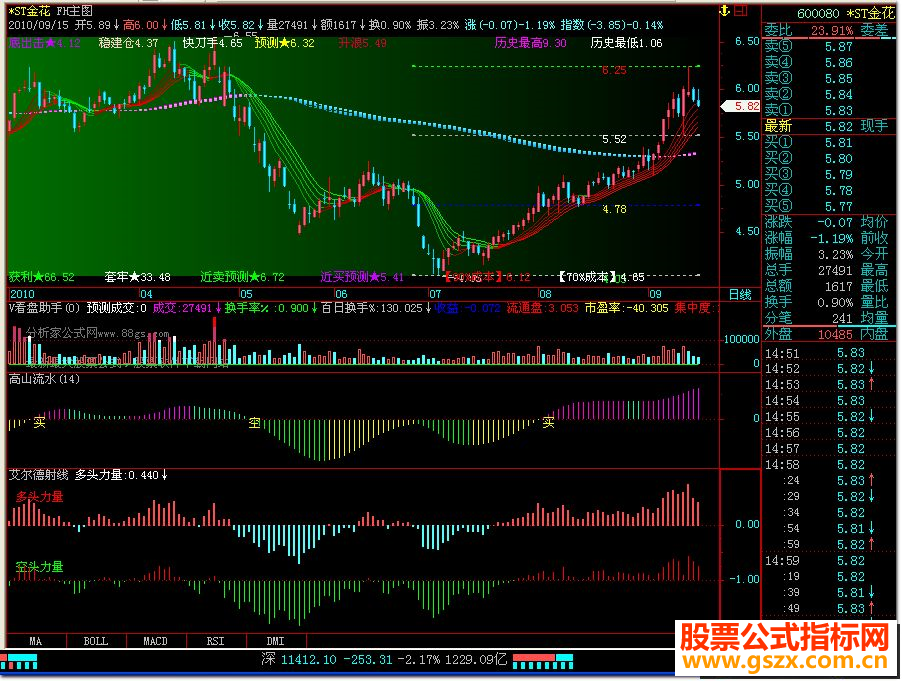Click the 涨跌 -0.07 row in the quote panel
Image resolution: width=902 pixels, height=681 pixels.
808,223
